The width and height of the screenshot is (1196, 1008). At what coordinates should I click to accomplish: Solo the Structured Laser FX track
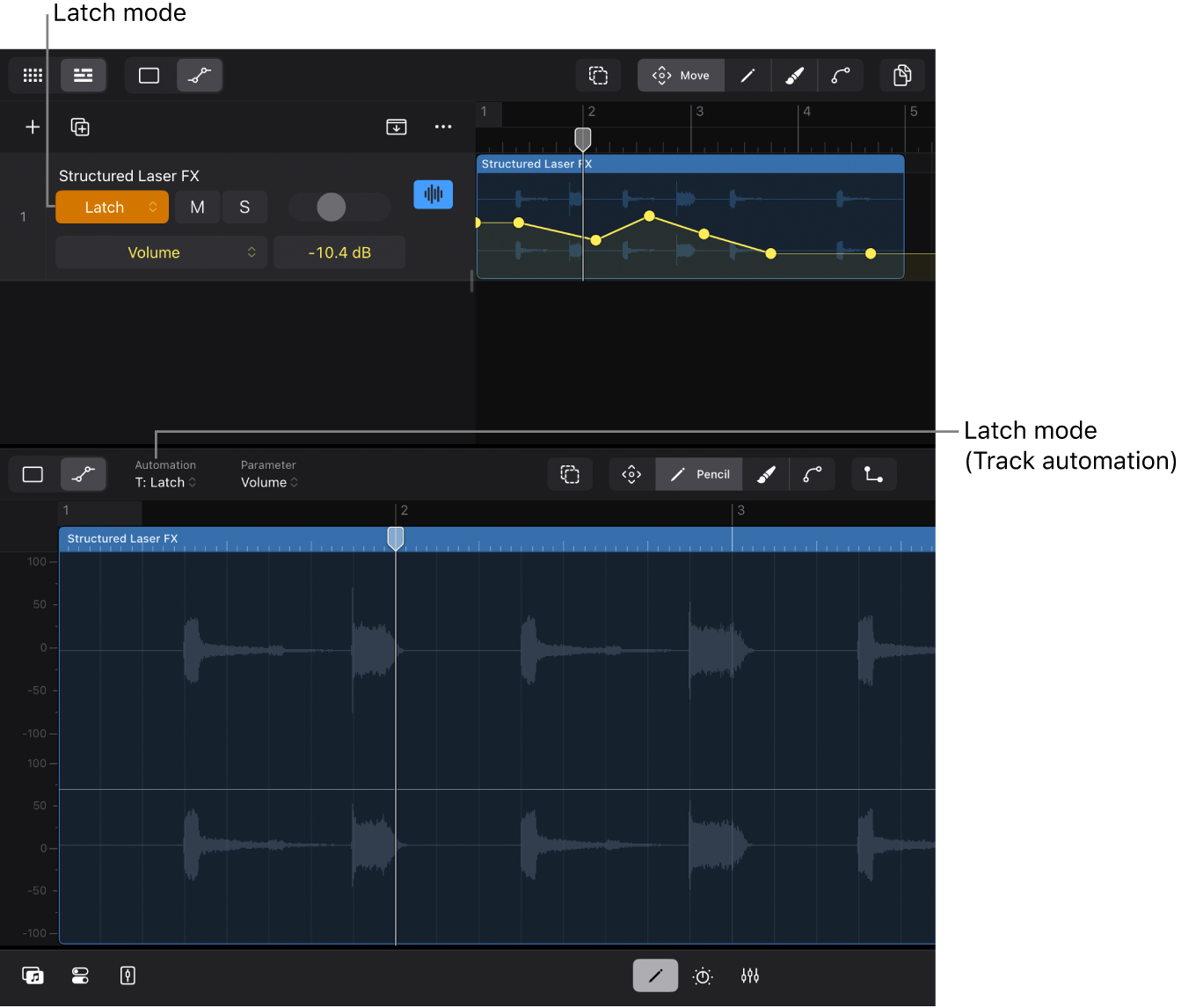pos(244,207)
